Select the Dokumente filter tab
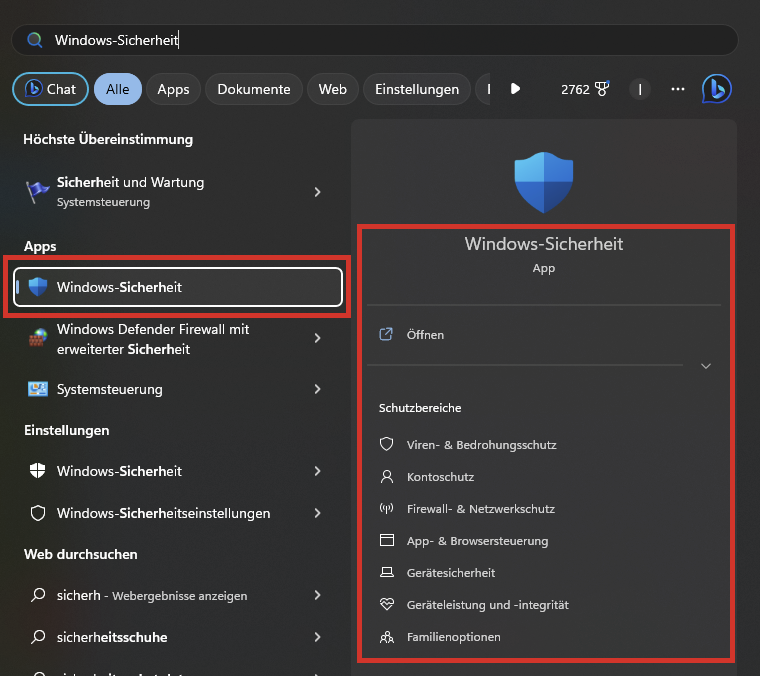This screenshot has height=676, width=760. click(x=254, y=89)
